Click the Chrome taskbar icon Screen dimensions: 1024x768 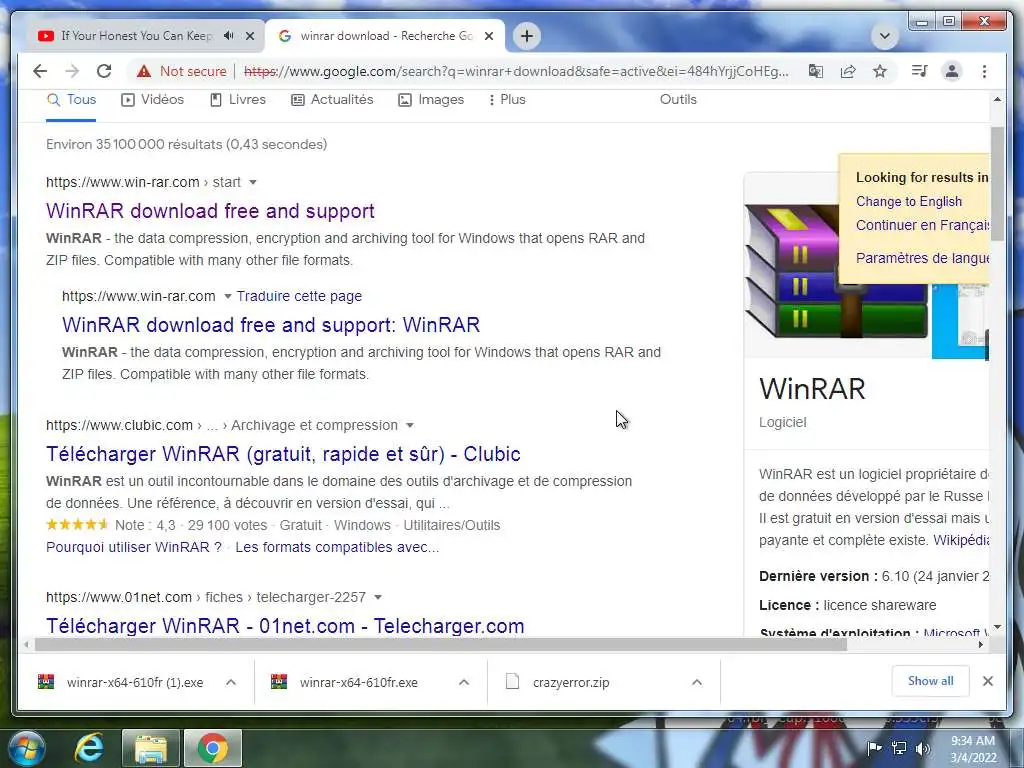coord(213,748)
